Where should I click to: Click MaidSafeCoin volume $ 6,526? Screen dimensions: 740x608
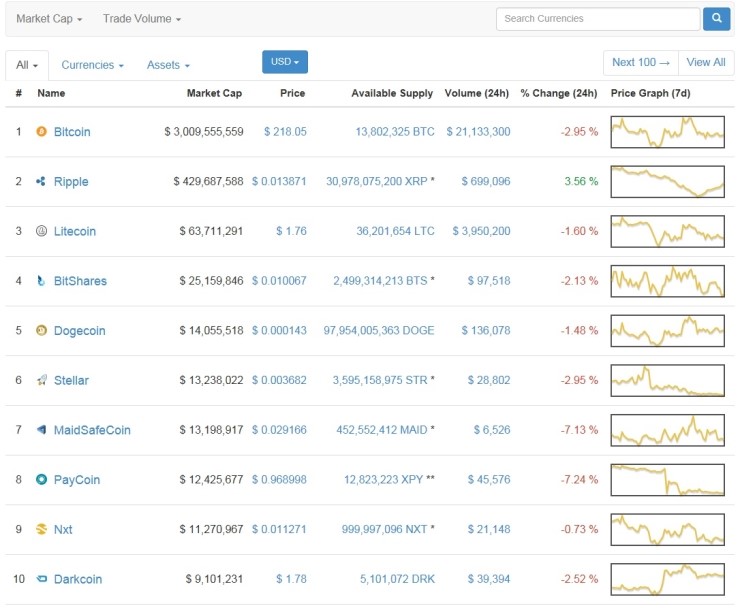(x=492, y=430)
